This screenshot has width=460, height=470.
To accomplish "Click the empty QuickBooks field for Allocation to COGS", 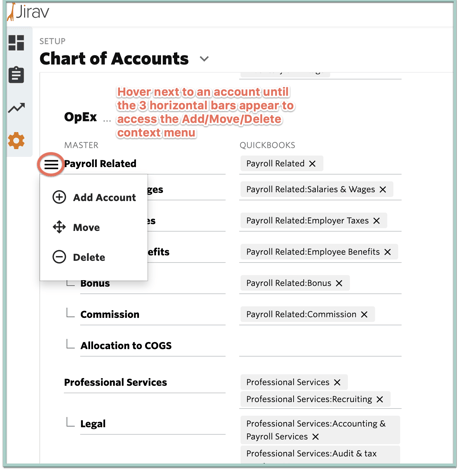I will (x=320, y=346).
